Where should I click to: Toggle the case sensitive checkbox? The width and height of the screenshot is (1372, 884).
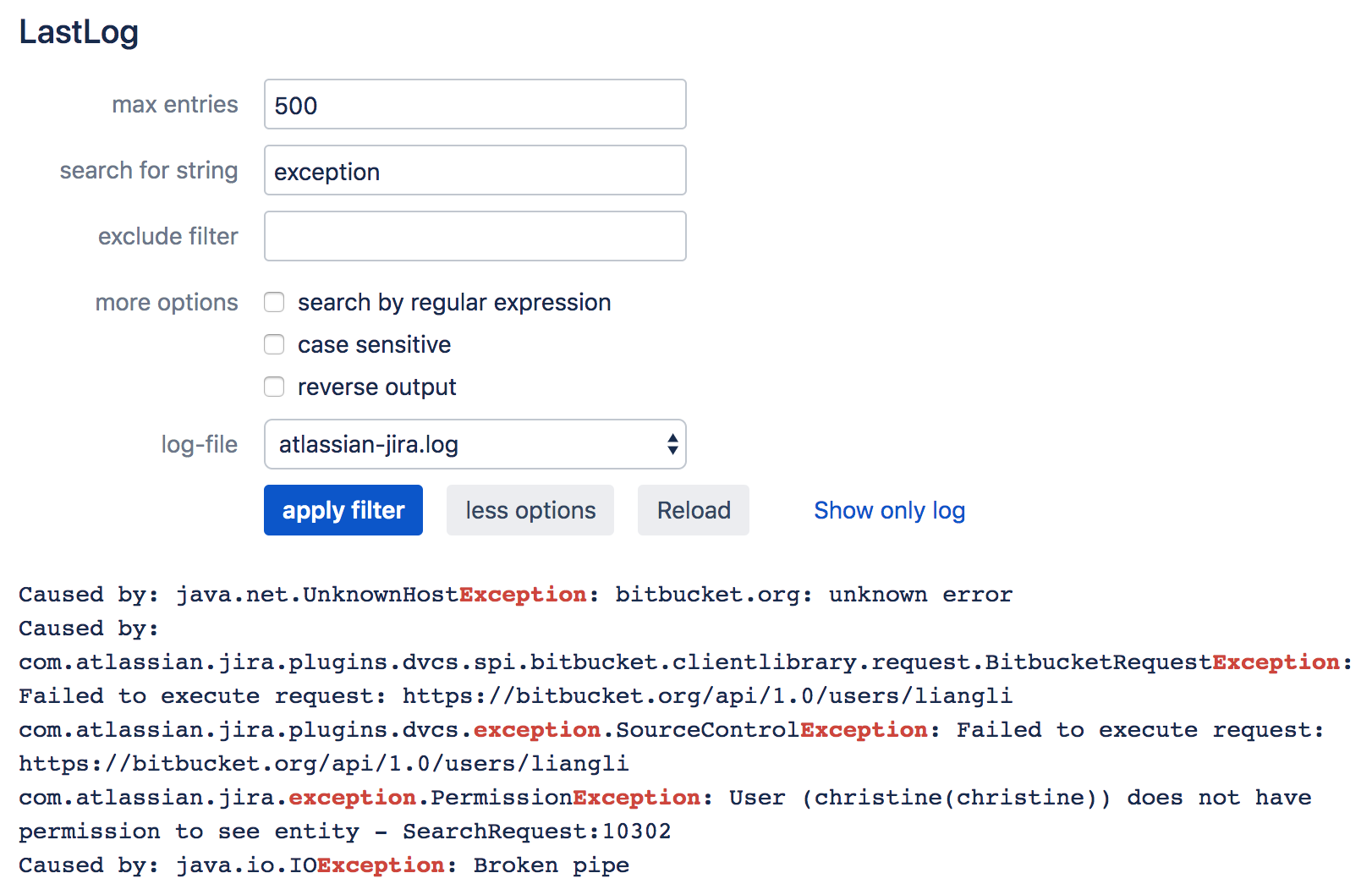pyautogui.click(x=274, y=344)
